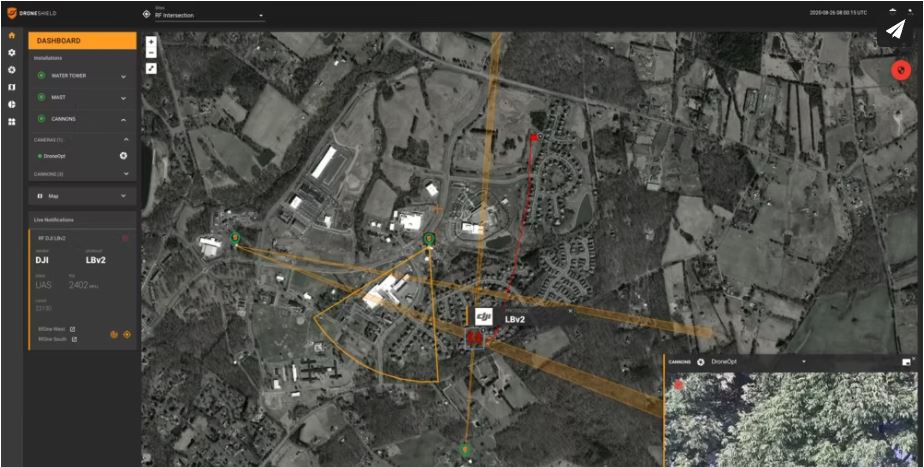Click the orange target locate icon in the notification card
This screenshot has height=467, width=924.
[x=127, y=334]
